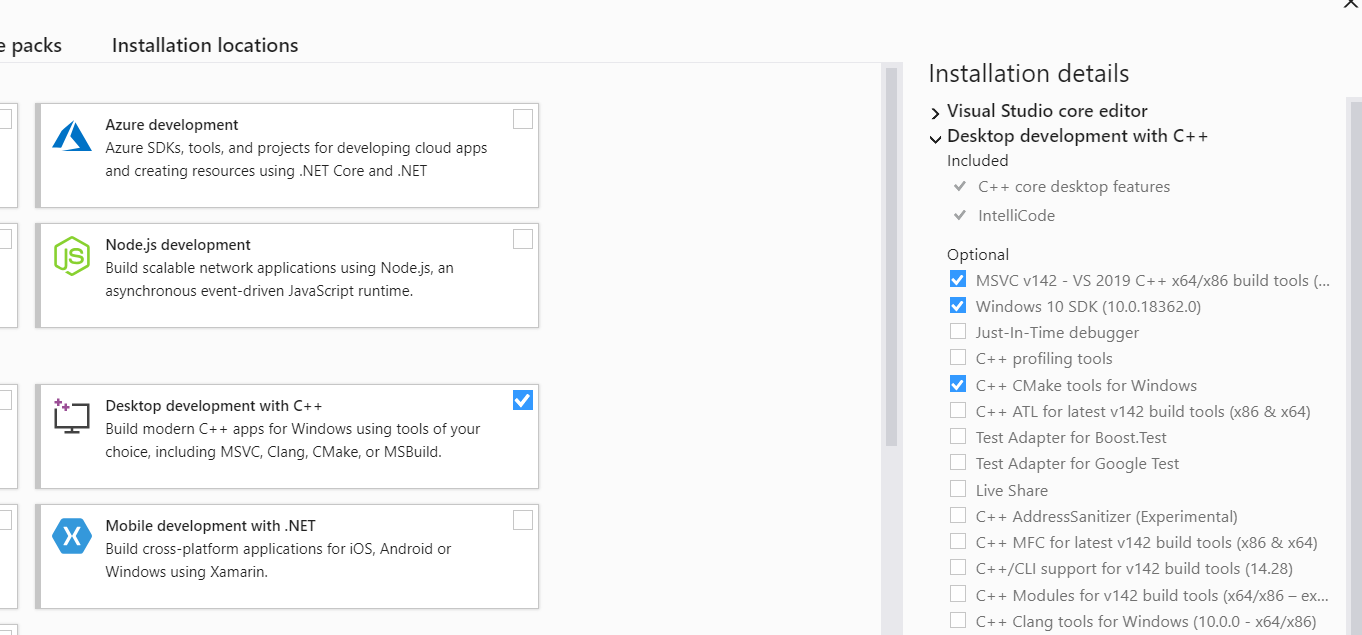This screenshot has width=1362, height=635.
Task: Enable C++/CLI support for v142 build tools
Action: 958,568
